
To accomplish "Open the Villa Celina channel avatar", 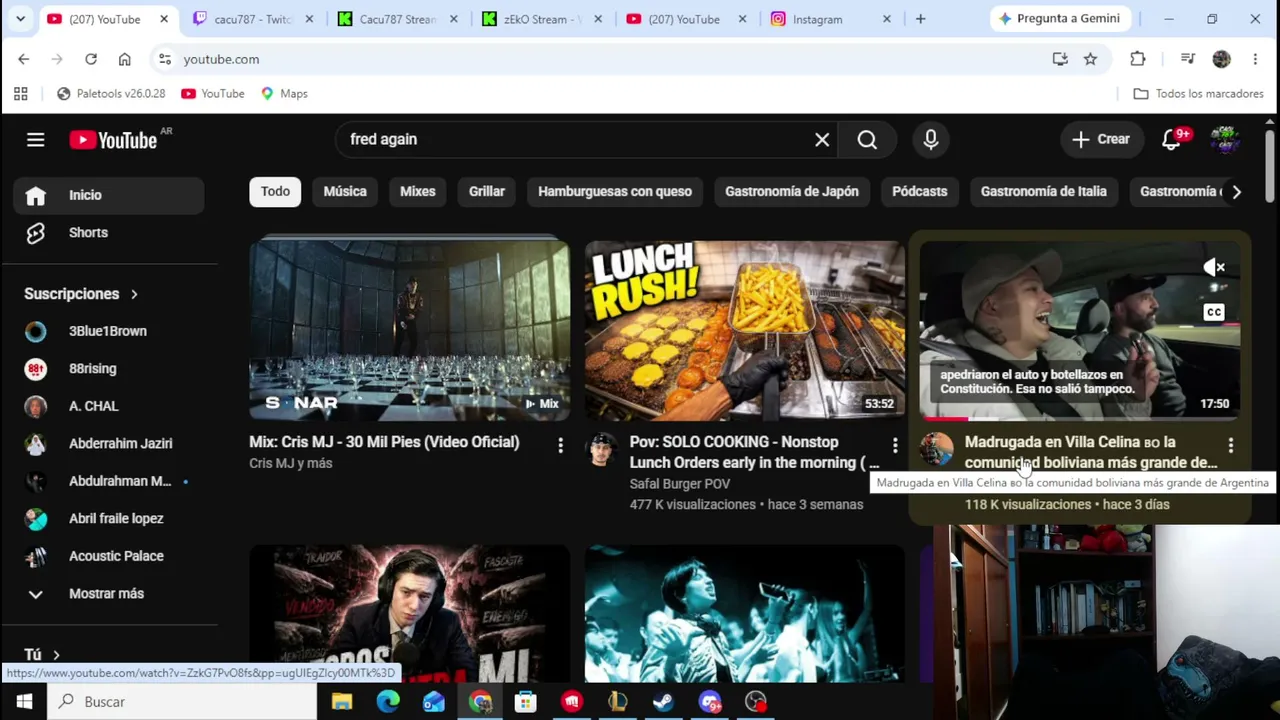I will click(937, 450).
